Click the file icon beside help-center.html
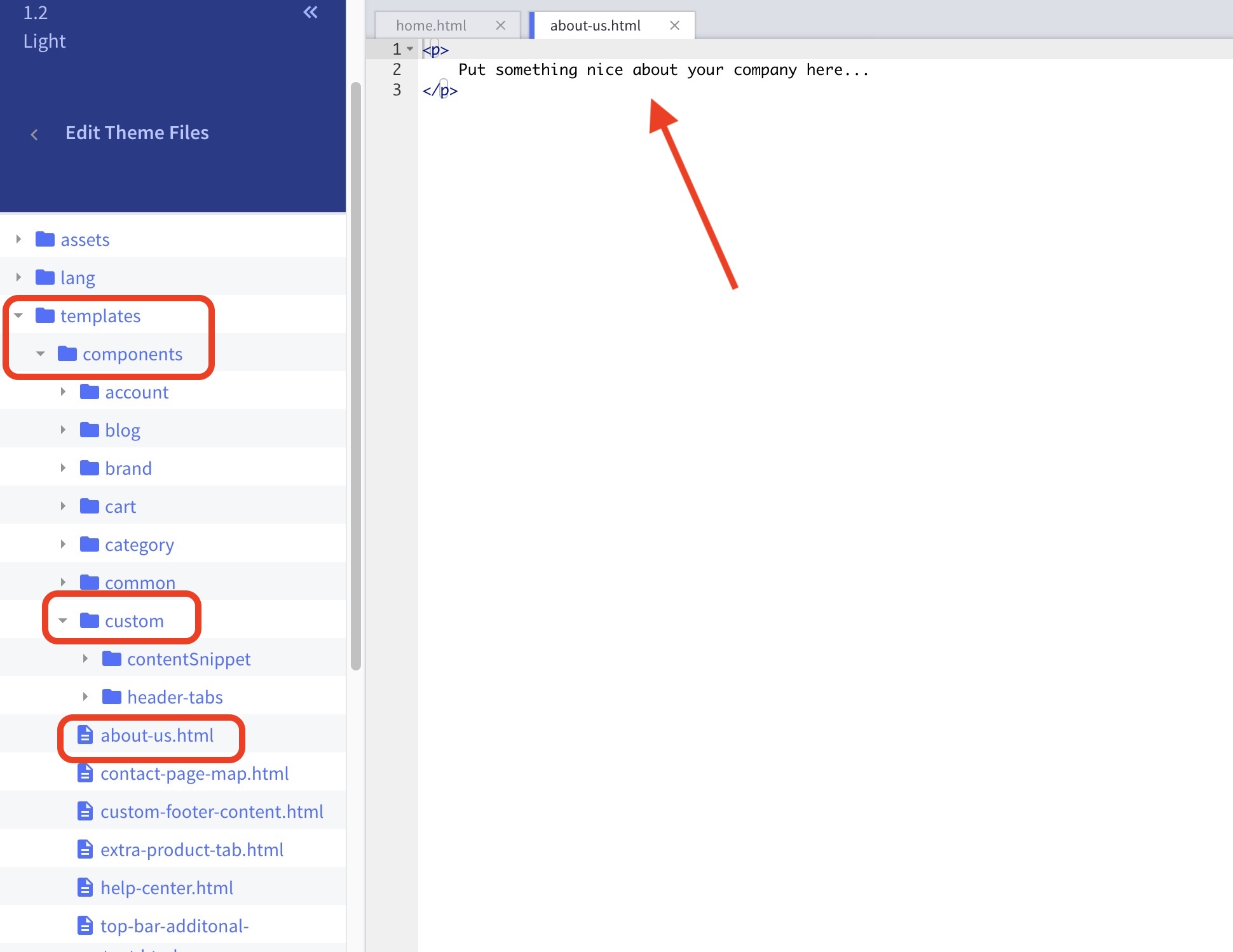 click(85, 887)
